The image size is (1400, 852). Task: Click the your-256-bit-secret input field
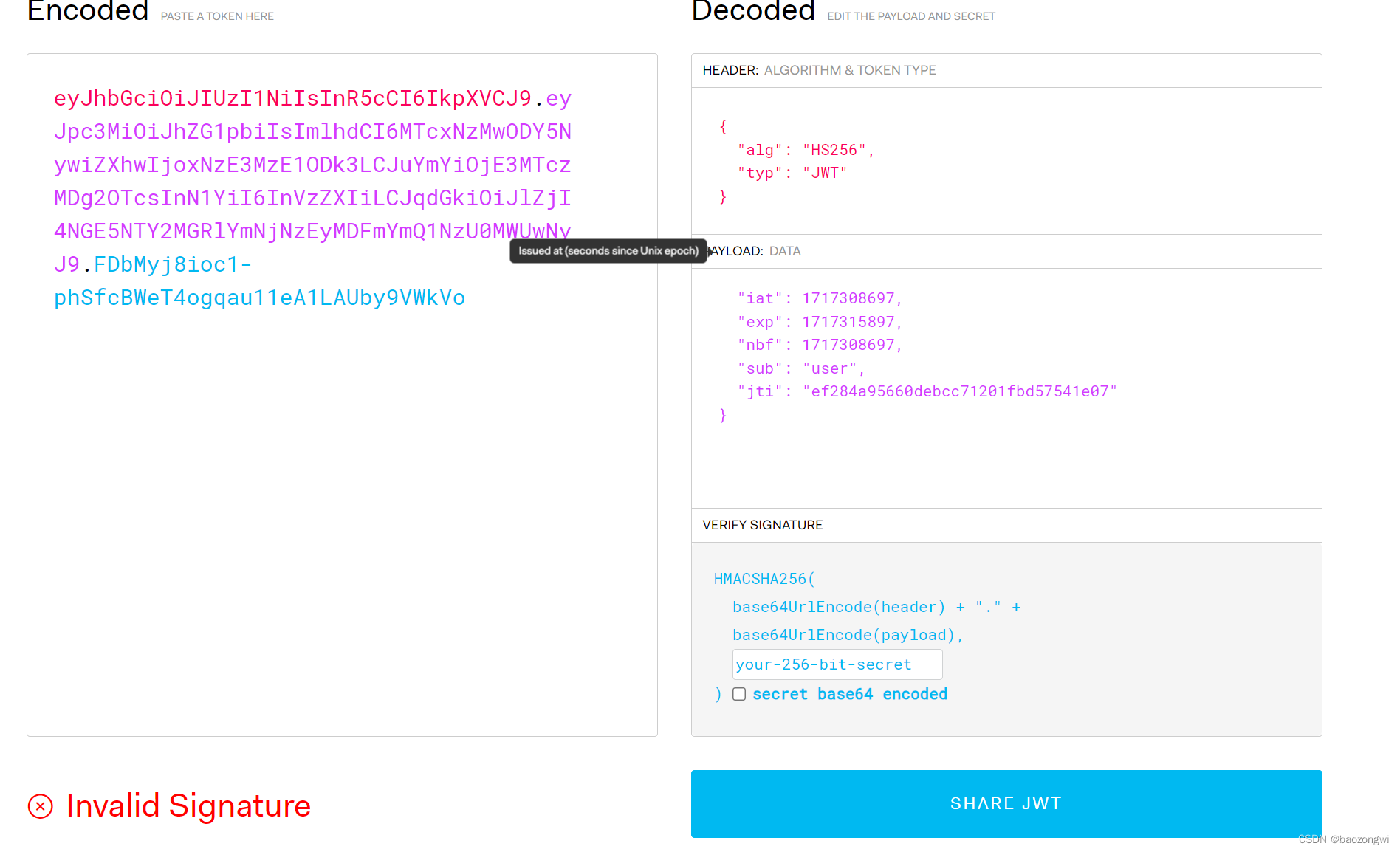click(837, 664)
